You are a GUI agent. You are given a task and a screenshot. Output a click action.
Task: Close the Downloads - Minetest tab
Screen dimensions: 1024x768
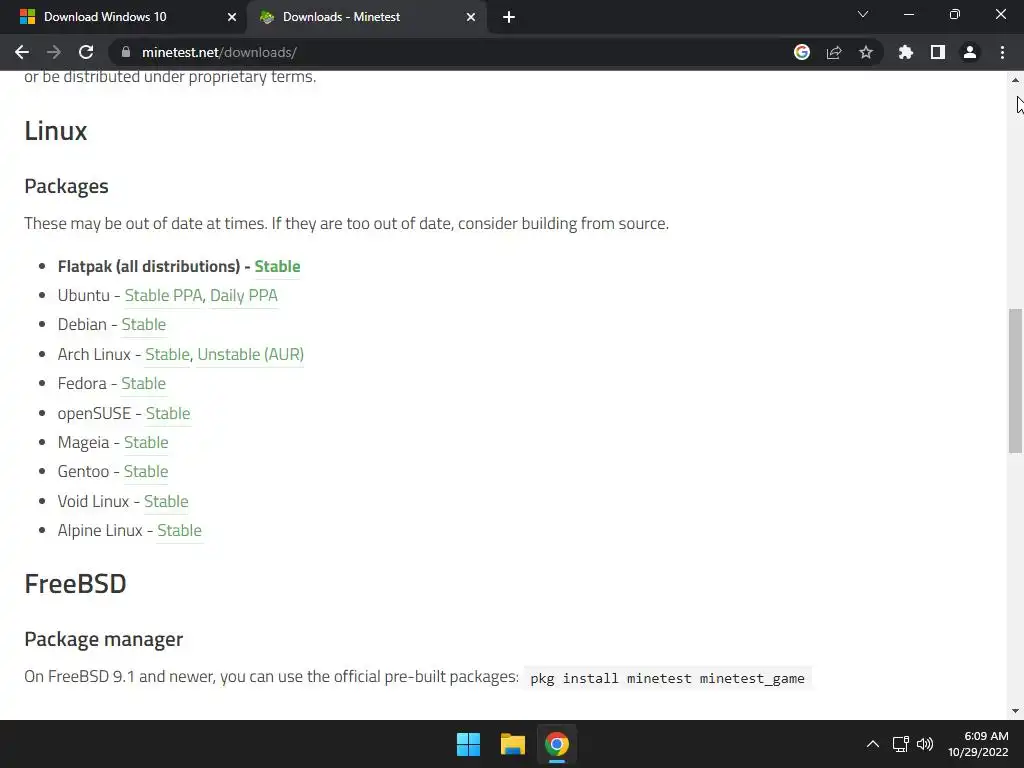tap(471, 17)
